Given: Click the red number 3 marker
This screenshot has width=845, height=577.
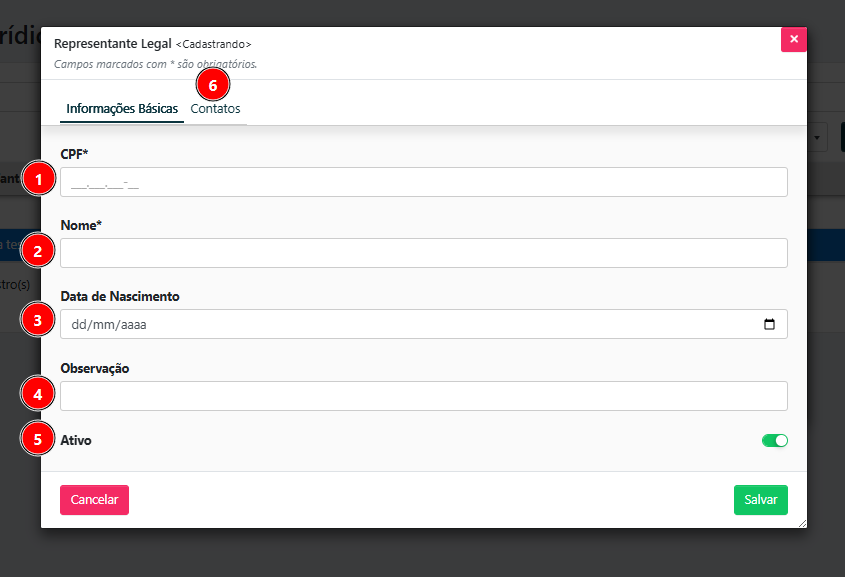Looking at the screenshot, I should (x=38, y=321).
